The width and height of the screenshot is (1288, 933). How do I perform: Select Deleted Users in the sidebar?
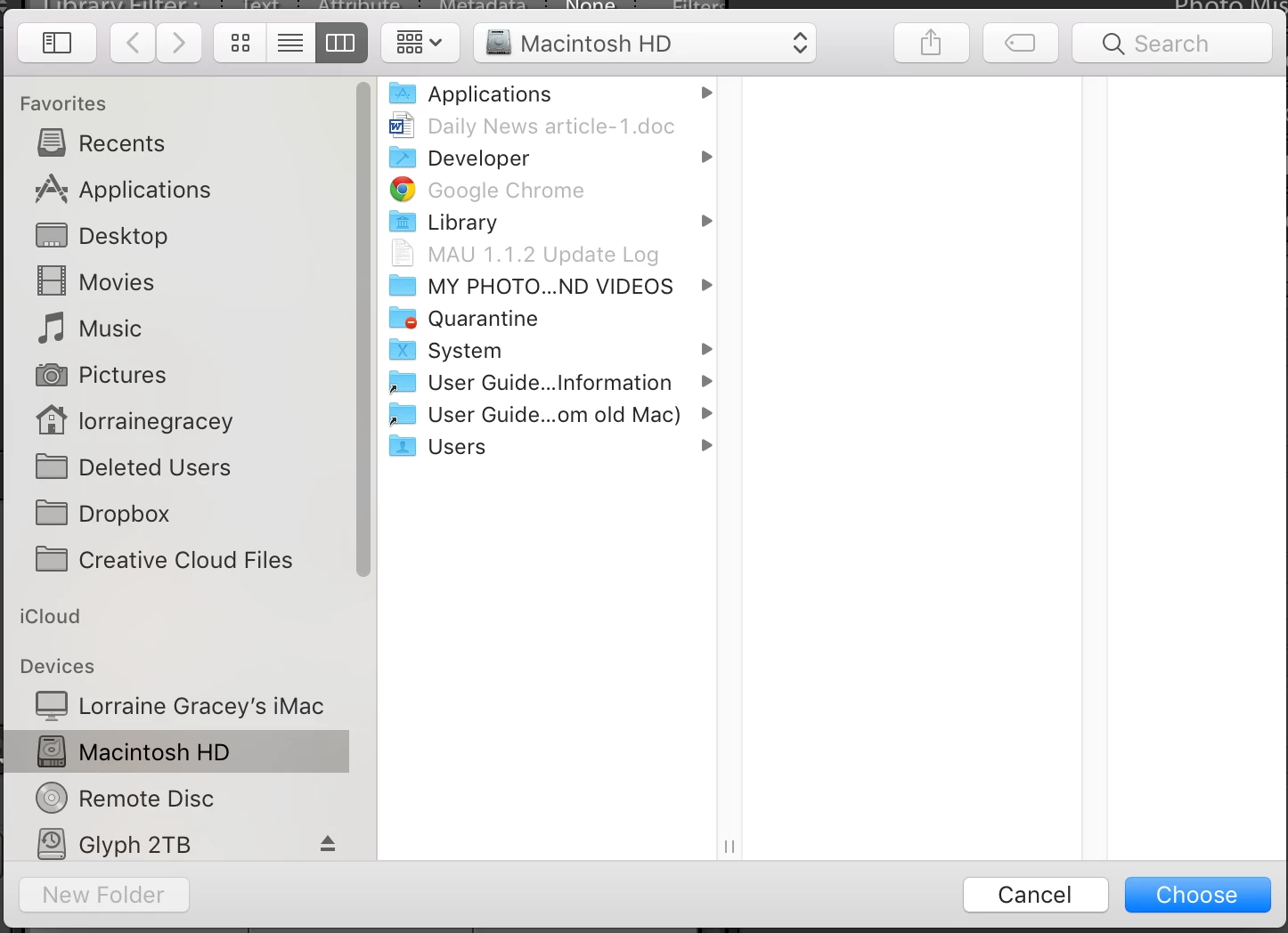[x=177, y=467]
